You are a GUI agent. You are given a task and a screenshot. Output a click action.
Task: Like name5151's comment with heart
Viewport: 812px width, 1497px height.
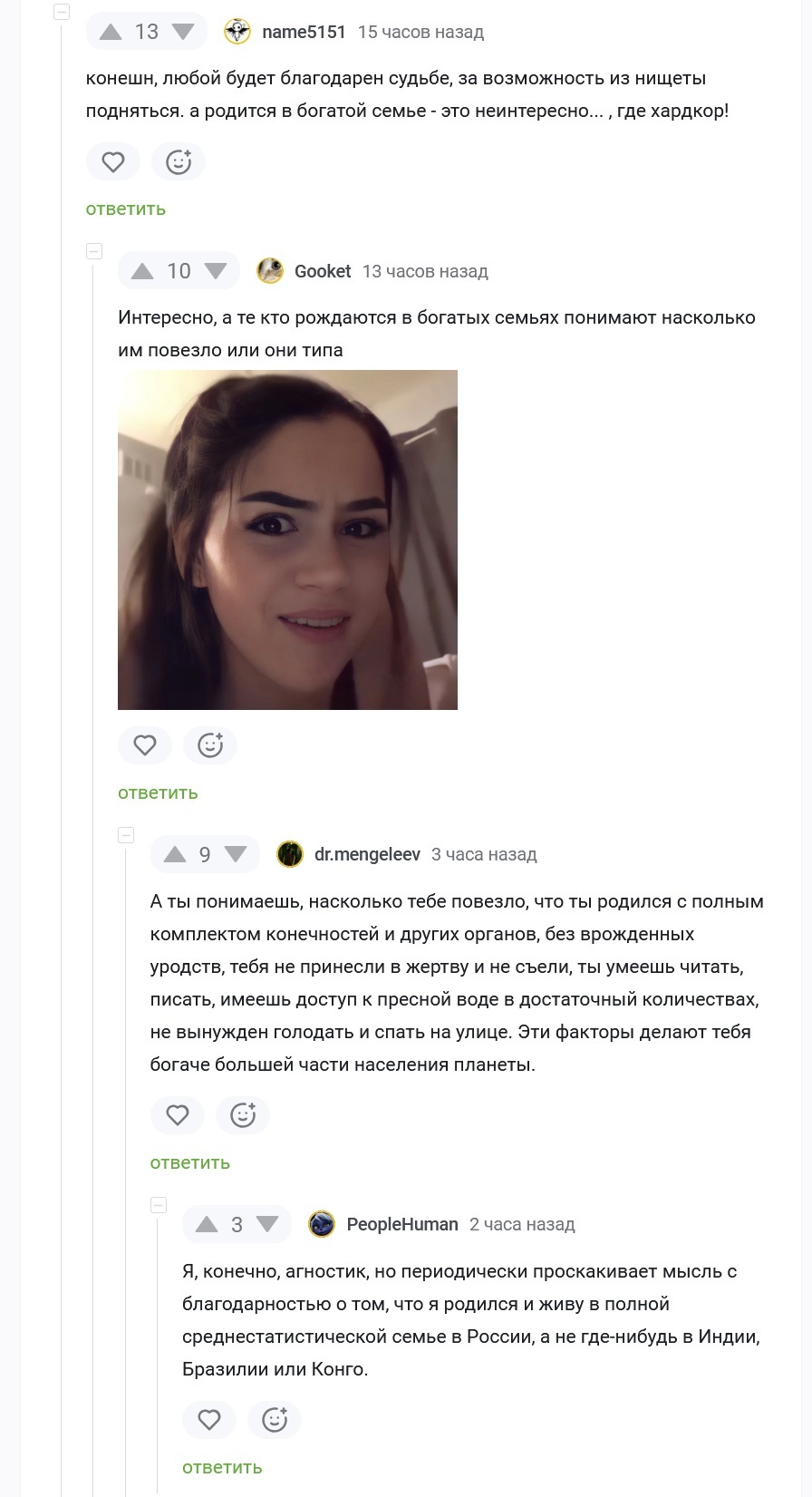pyautogui.click(x=113, y=161)
